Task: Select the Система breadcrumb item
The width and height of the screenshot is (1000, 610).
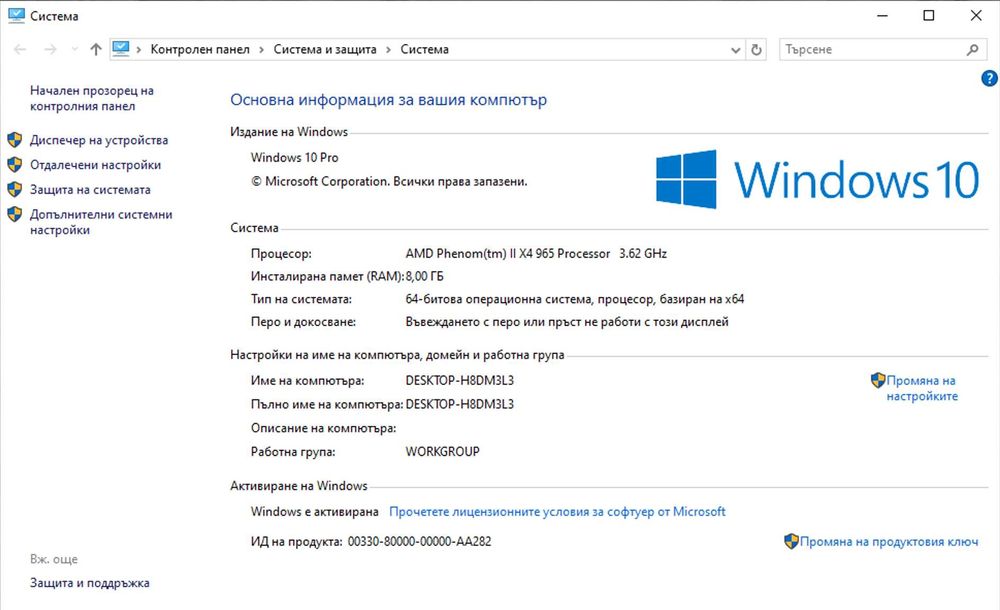Action: tap(424, 49)
